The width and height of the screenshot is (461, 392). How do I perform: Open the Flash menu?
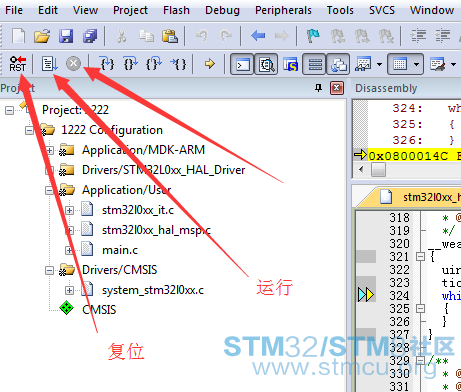(x=176, y=10)
